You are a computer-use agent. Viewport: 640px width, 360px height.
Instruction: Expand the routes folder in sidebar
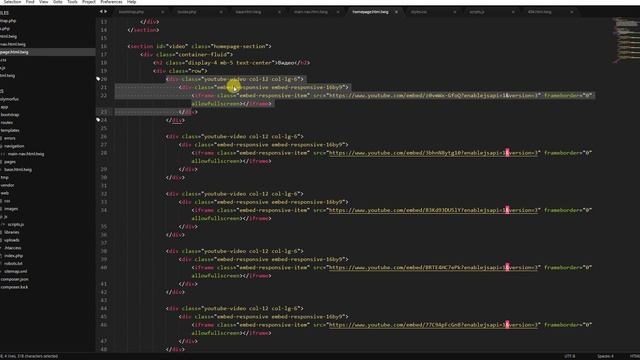(x=7, y=122)
